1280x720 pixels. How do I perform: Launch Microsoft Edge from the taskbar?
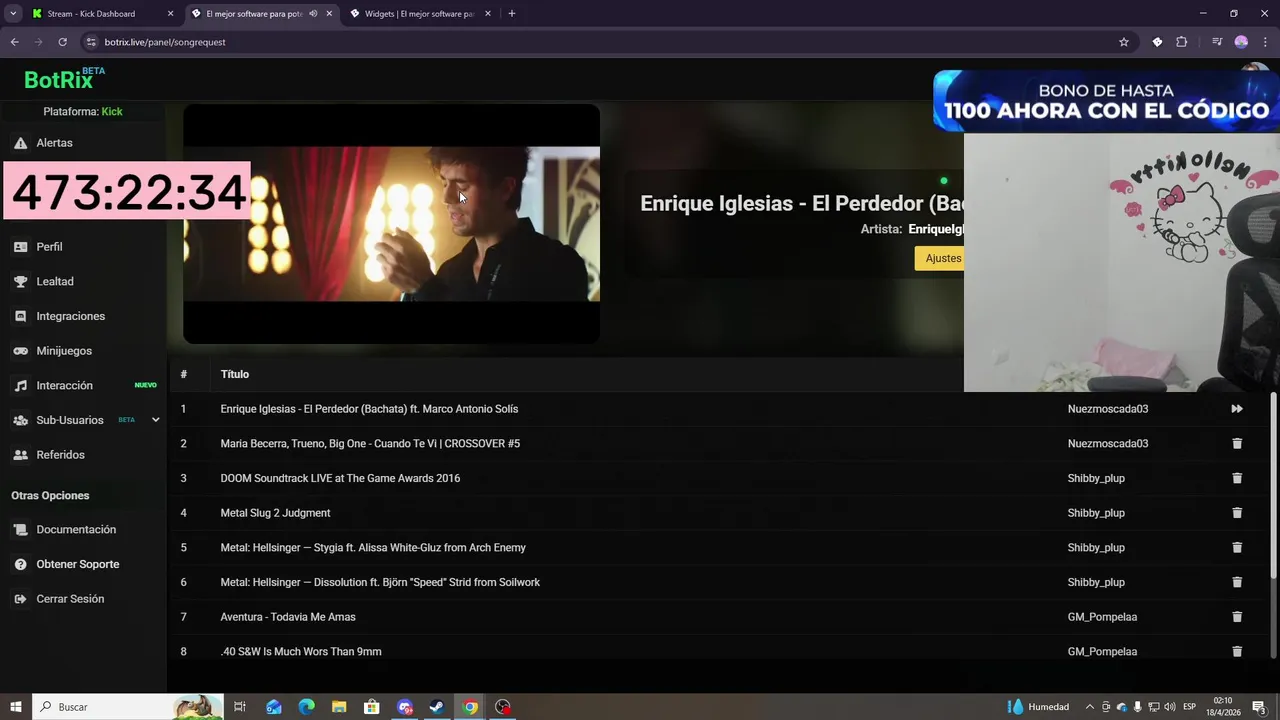click(307, 707)
